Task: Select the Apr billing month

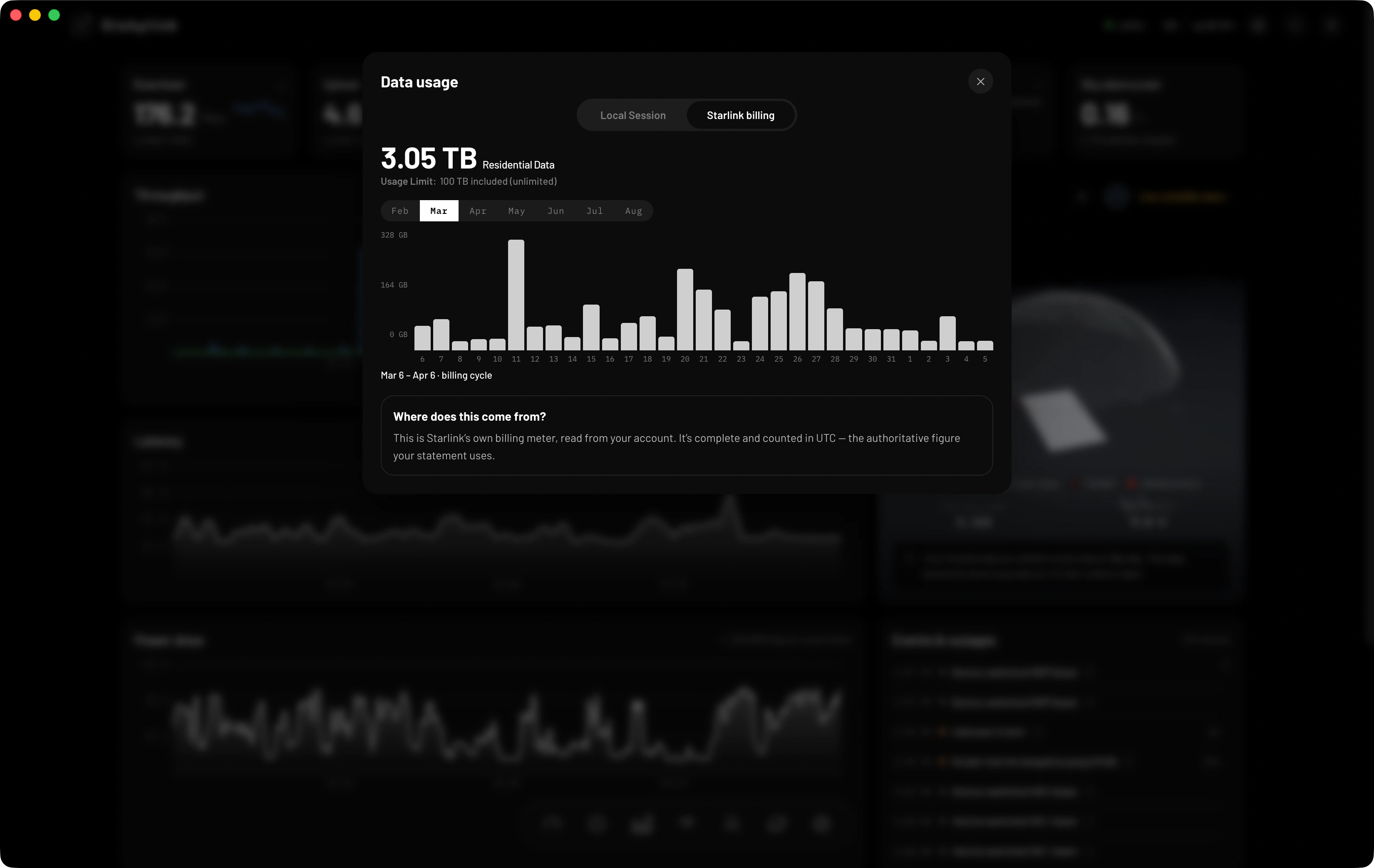Action: tap(478, 211)
